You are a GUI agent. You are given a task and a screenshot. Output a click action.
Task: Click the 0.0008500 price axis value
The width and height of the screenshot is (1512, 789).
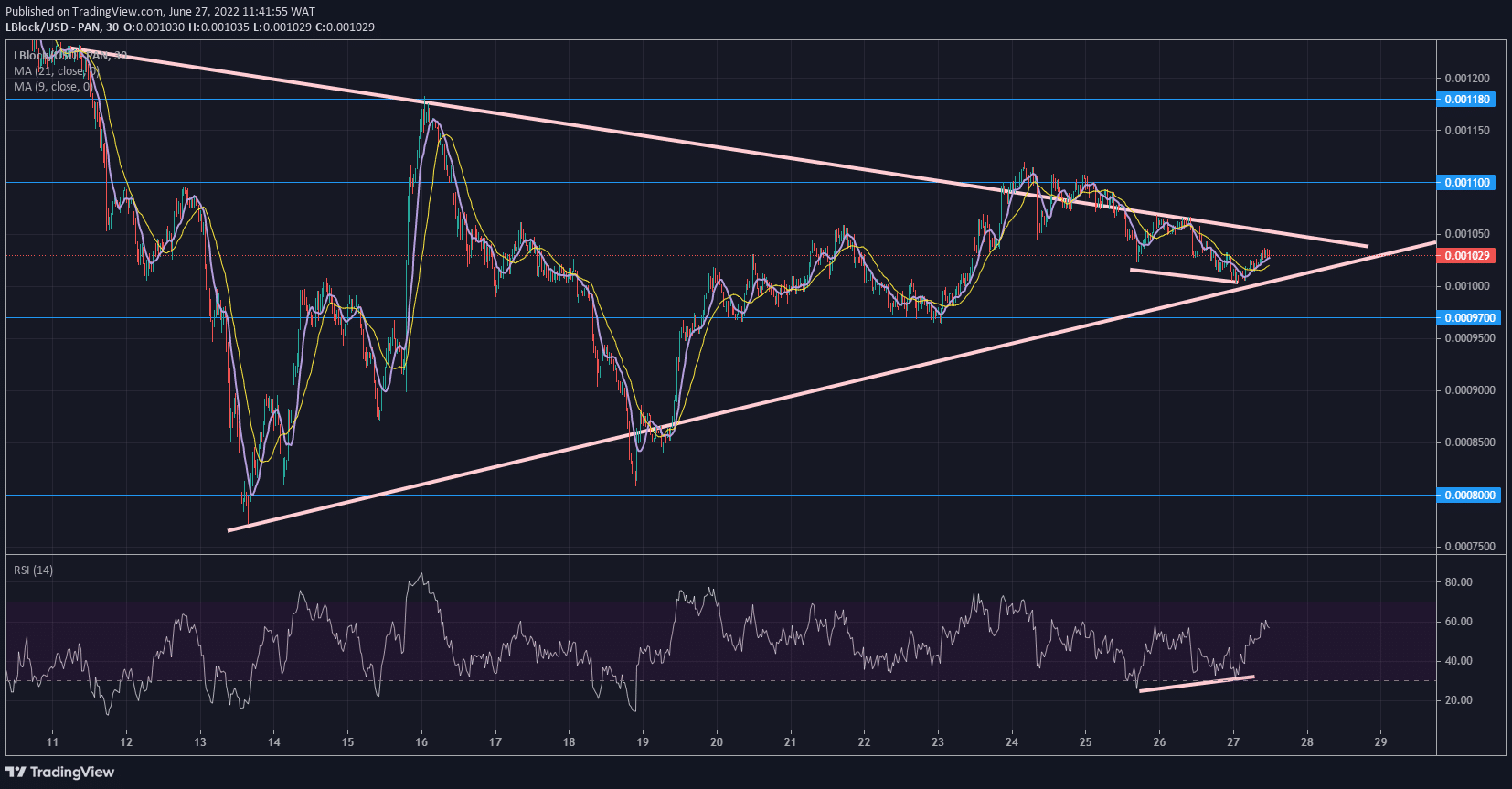[x=1470, y=442]
